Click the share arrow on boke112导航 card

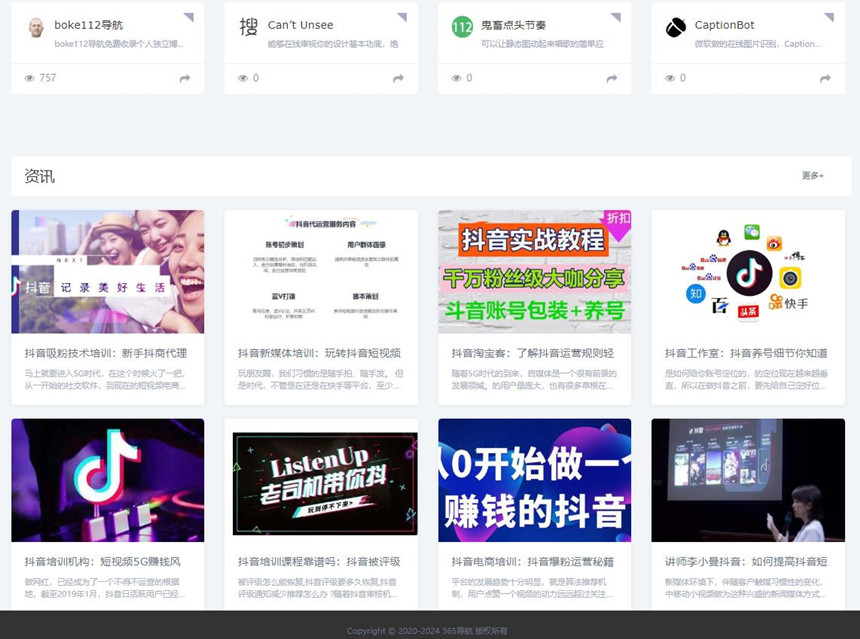tap(185, 78)
